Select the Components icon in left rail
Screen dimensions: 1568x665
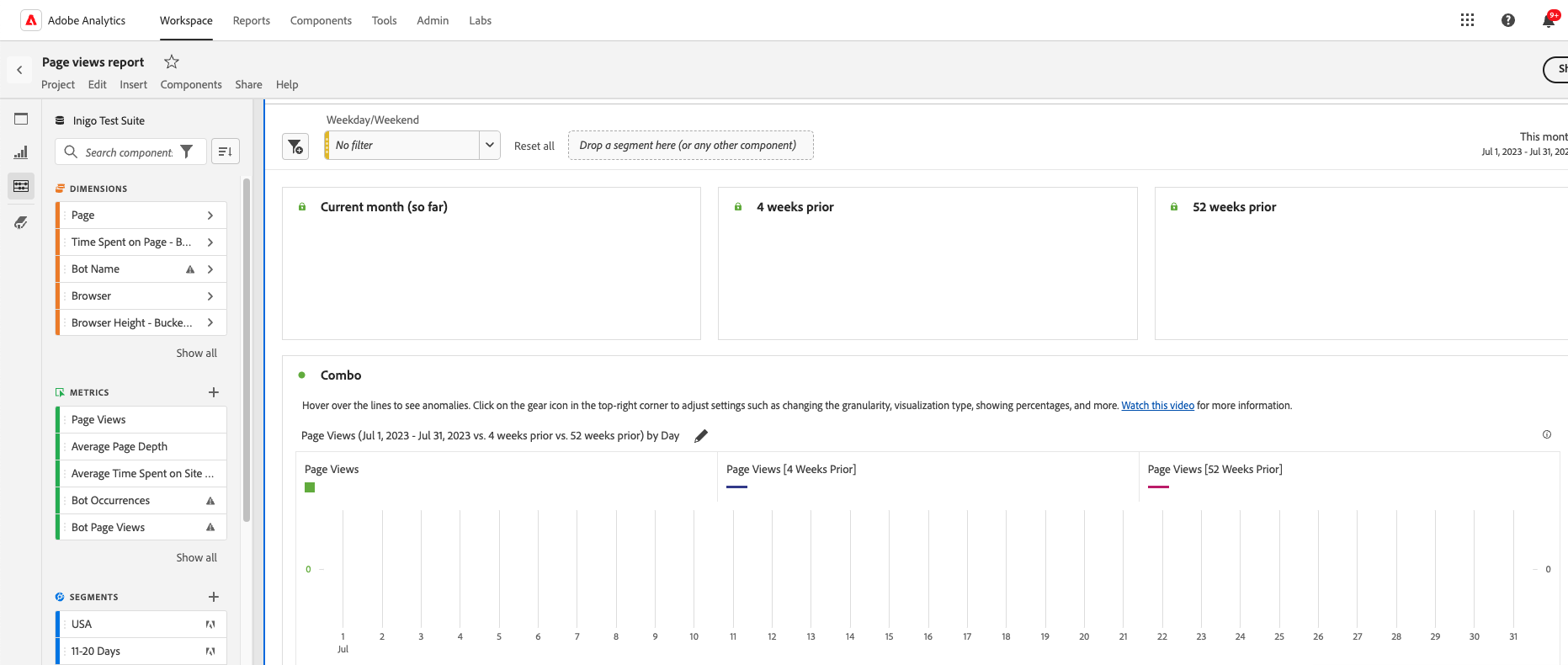21,186
